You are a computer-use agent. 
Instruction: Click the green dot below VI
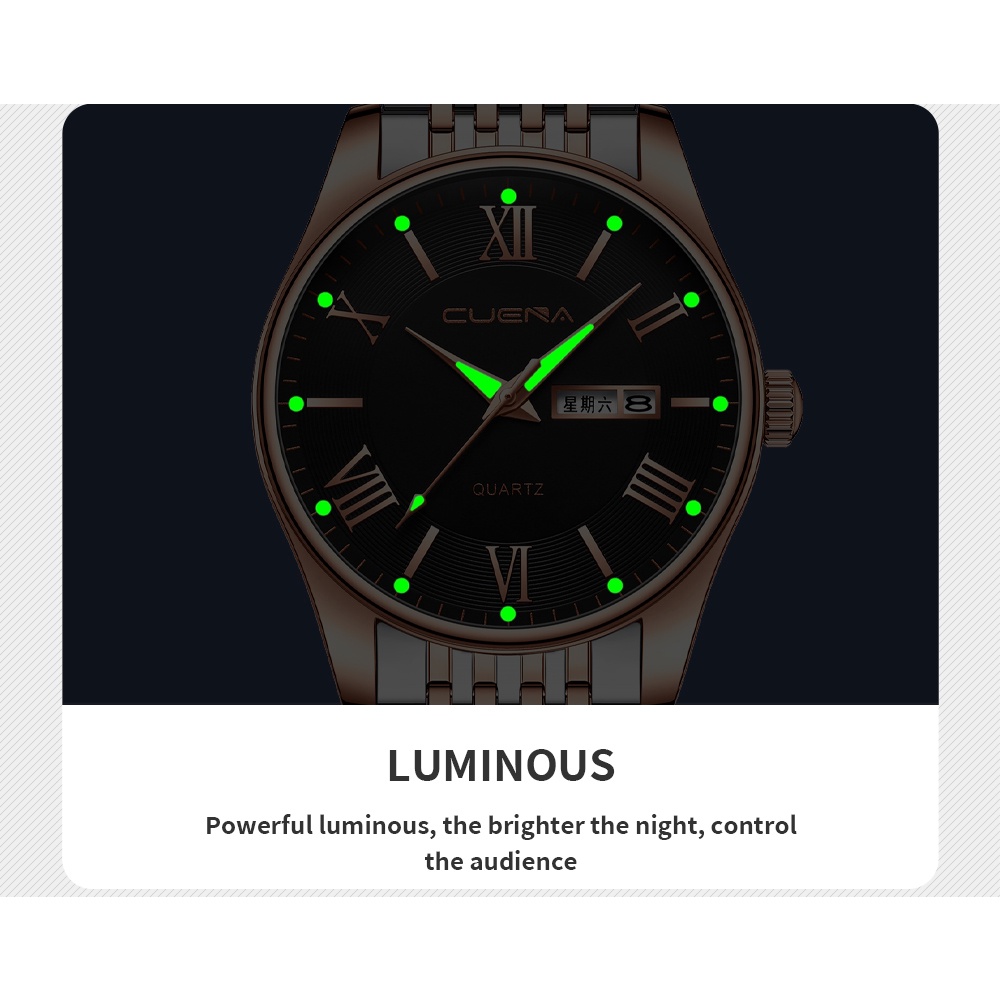(508, 614)
